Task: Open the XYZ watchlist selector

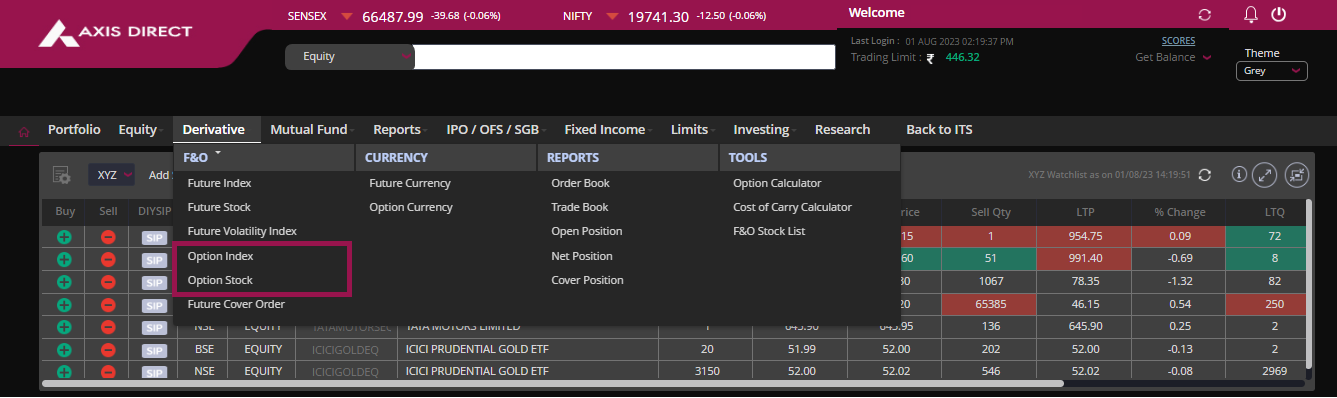Action: coord(111,175)
